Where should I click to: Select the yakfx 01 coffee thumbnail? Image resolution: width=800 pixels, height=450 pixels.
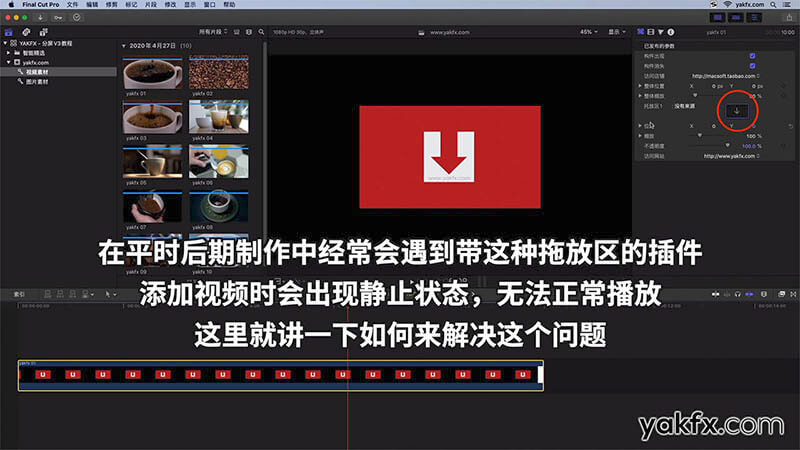coord(153,73)
